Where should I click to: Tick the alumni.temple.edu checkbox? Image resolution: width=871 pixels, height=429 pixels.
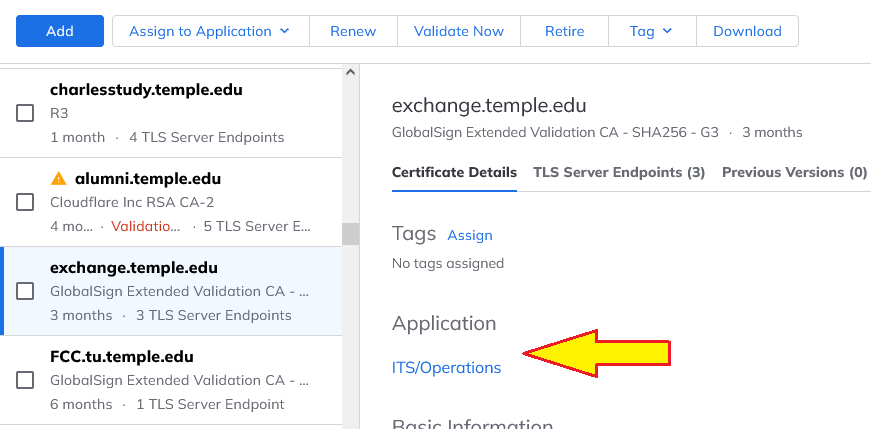[x=25, y=202]
